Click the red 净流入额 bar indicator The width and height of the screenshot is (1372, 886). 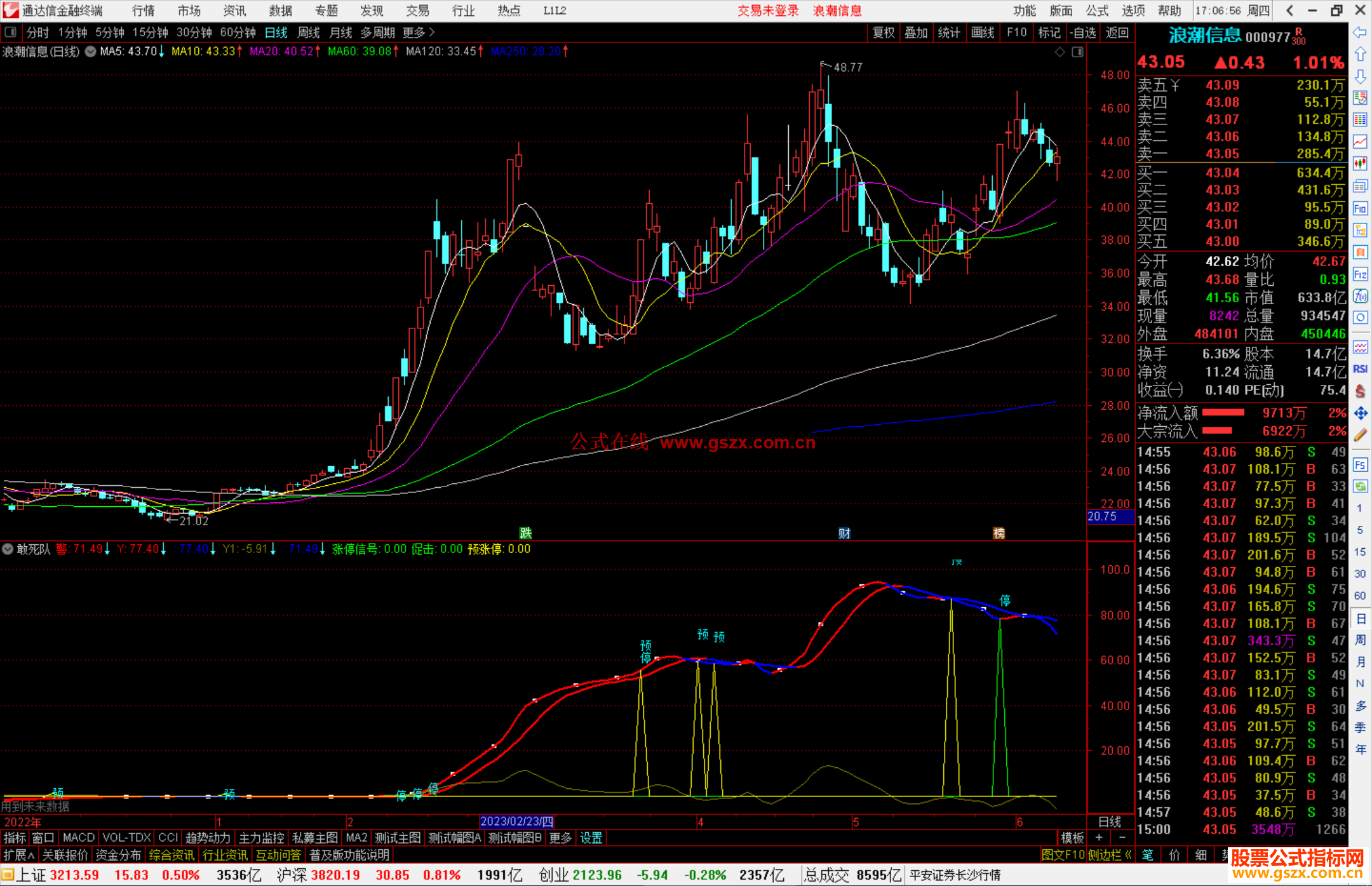[x=1223, y=413]
